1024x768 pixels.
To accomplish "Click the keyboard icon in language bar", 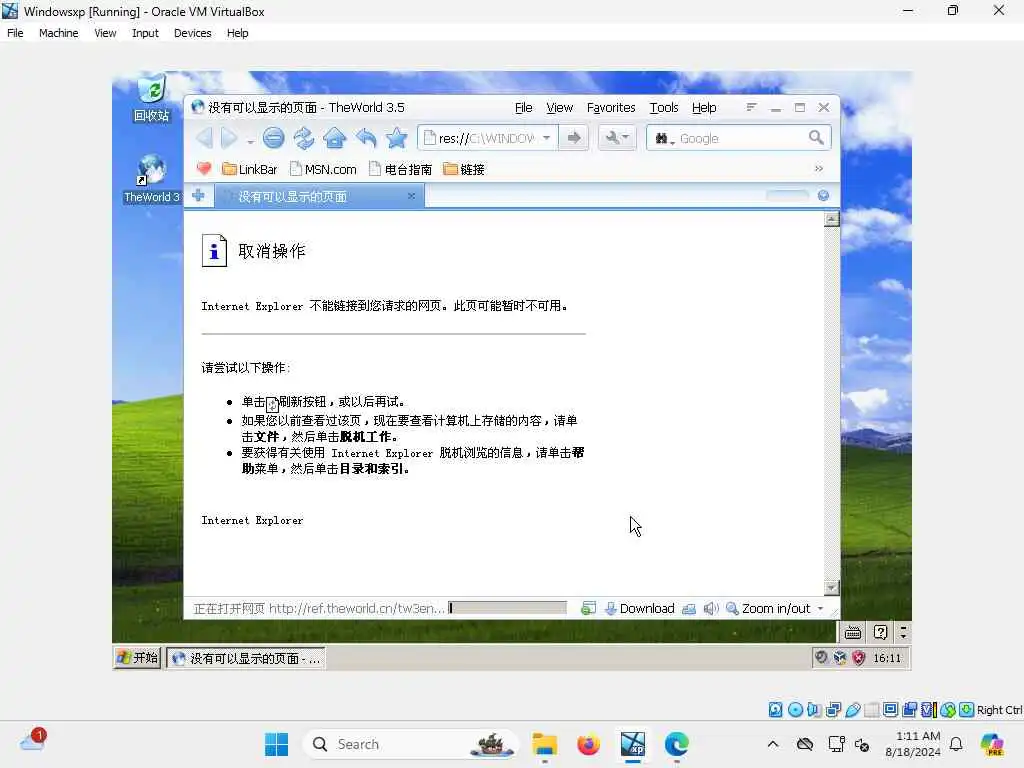I will pos(853,632).
